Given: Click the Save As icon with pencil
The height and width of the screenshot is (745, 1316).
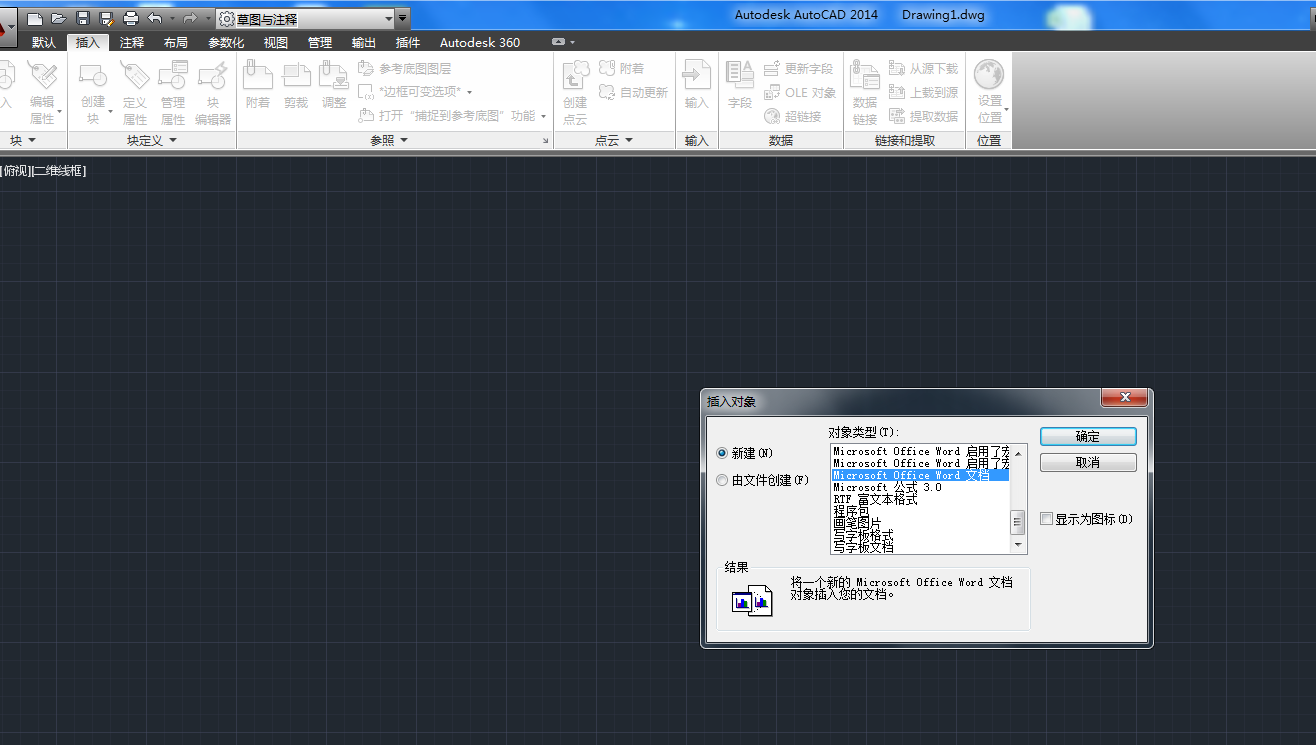Looking at the screenshot, I should pos(107,18).
